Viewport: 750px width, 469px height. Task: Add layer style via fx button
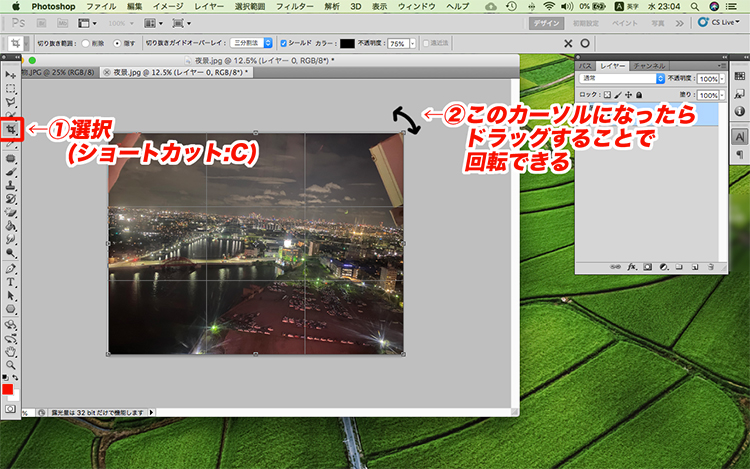click(632, 267)
